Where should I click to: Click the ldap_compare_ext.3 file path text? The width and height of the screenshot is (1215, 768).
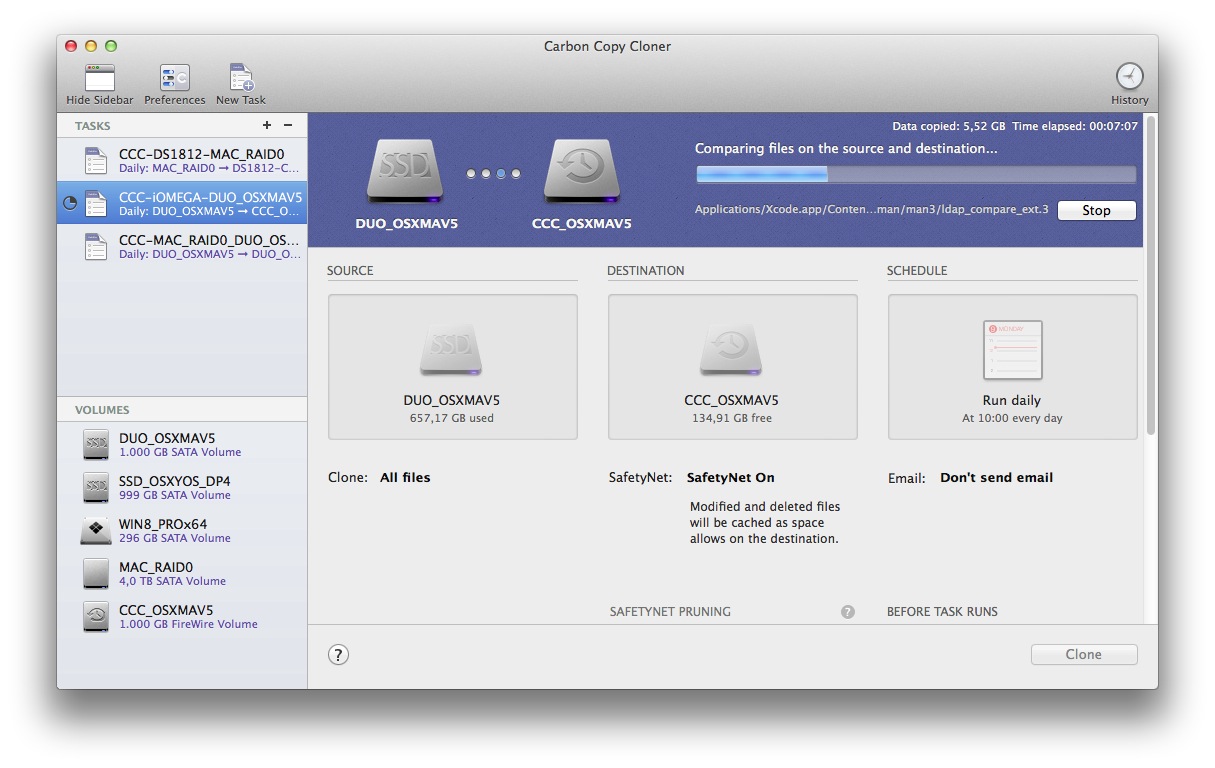[872, 210]
